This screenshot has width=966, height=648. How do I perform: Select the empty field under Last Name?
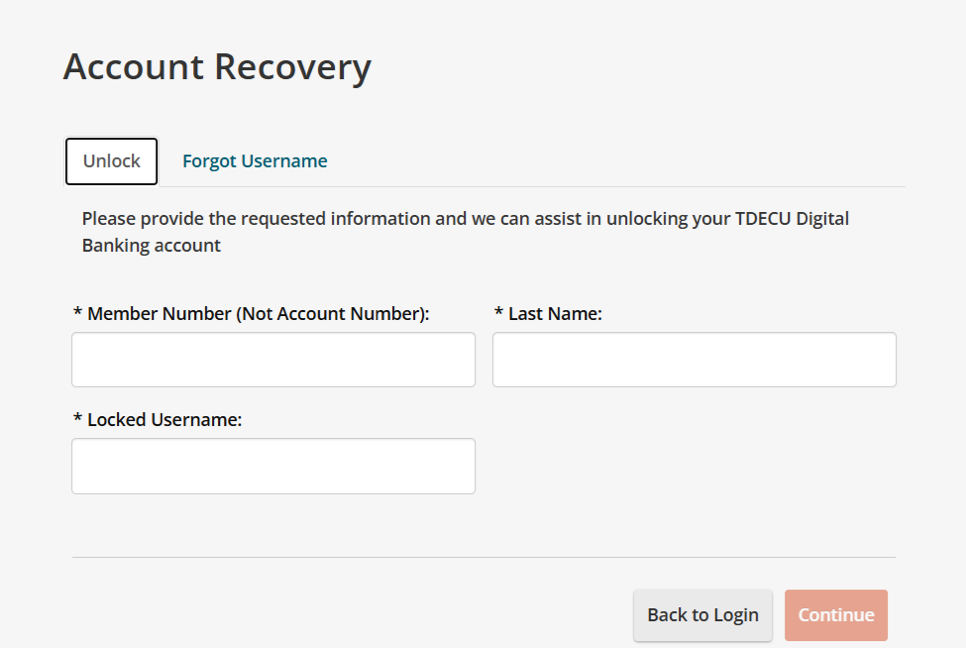click(x=694, y=360)
